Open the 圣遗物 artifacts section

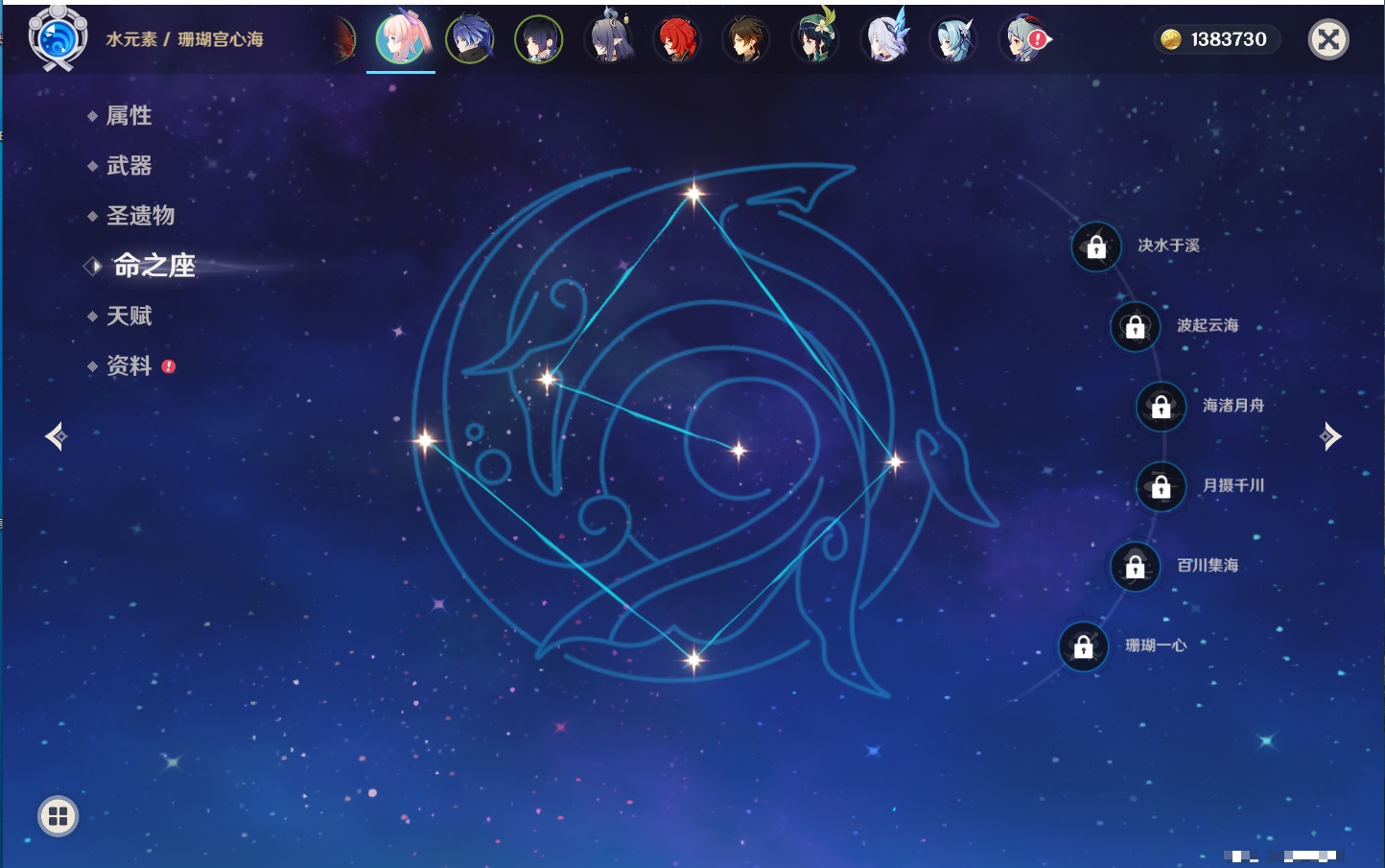pyautogui.click(x=140, y=216)
